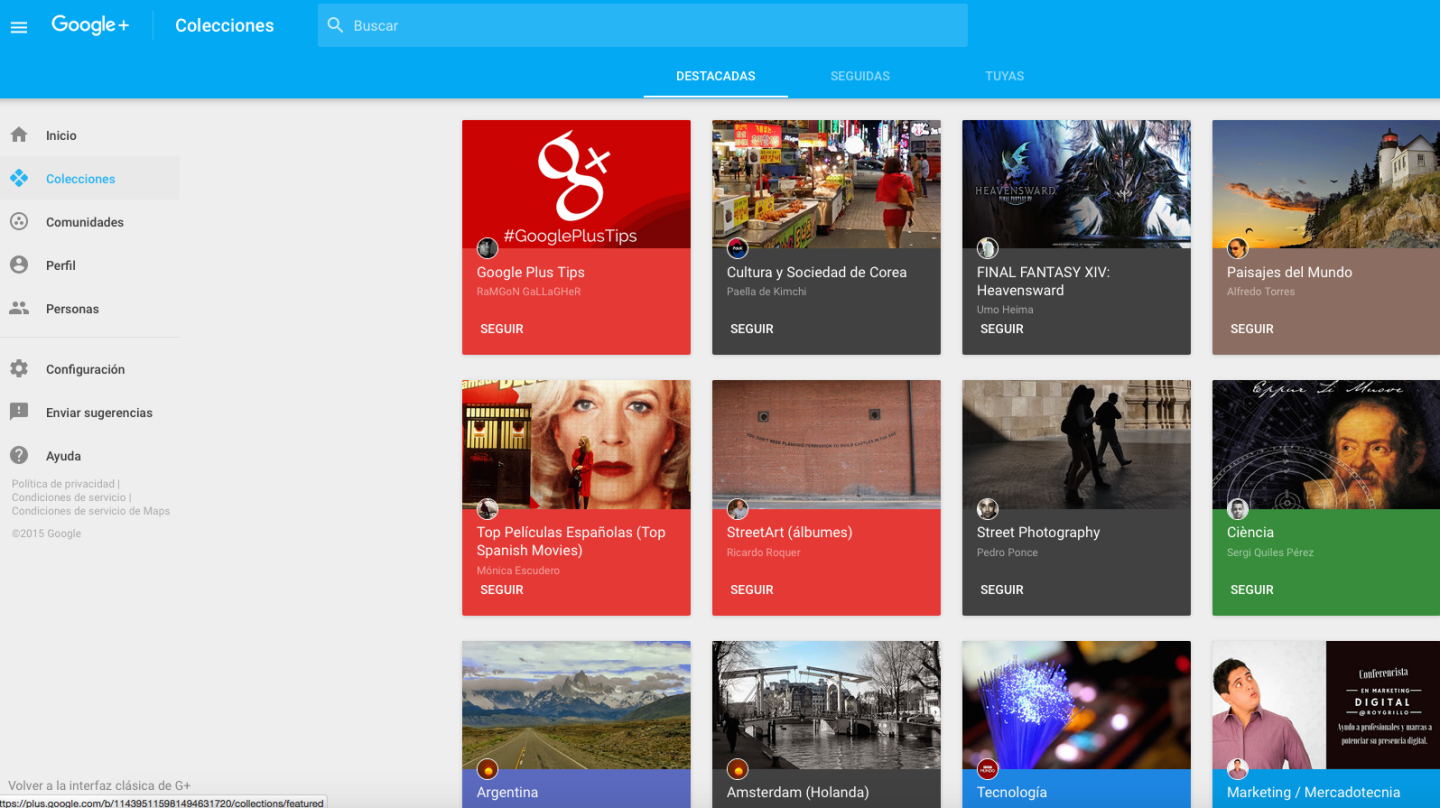
Task: Click the avatar on Marketing / Mercadotecnia card
Action: 1237,769
